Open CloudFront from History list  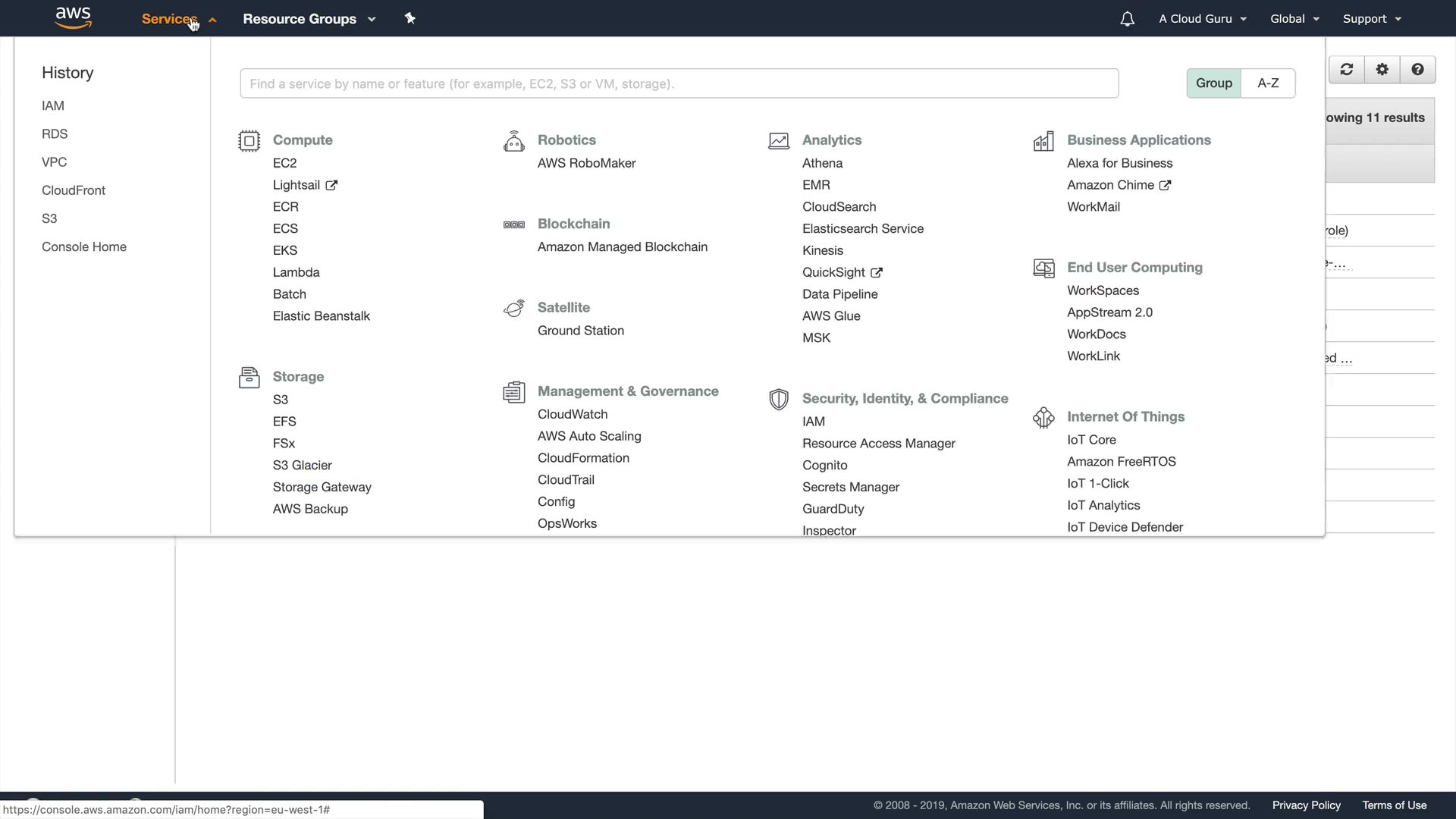pyautogui.click(x=74, y=190)
